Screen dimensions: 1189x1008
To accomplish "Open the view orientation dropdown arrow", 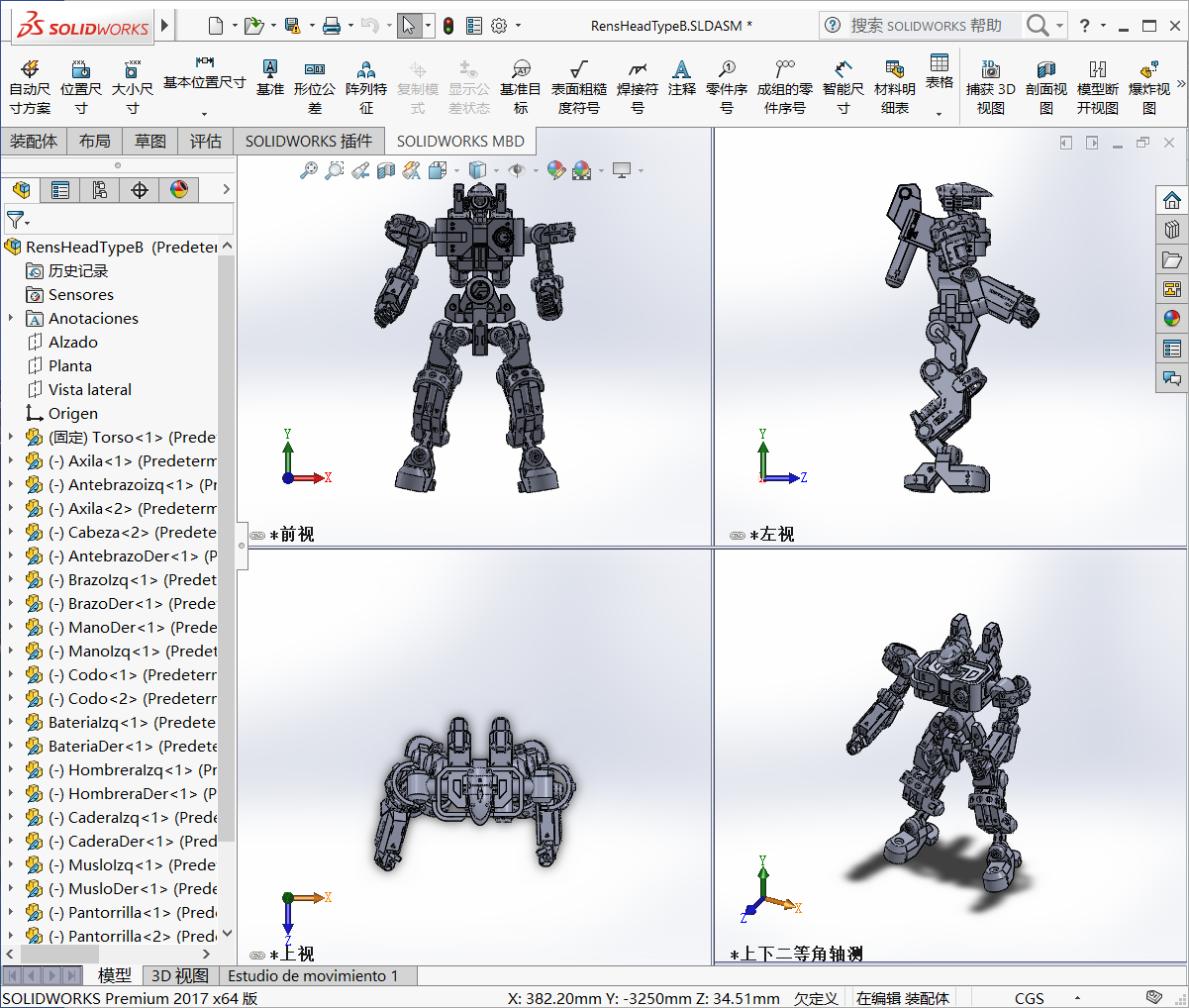I will click(456, 170).
